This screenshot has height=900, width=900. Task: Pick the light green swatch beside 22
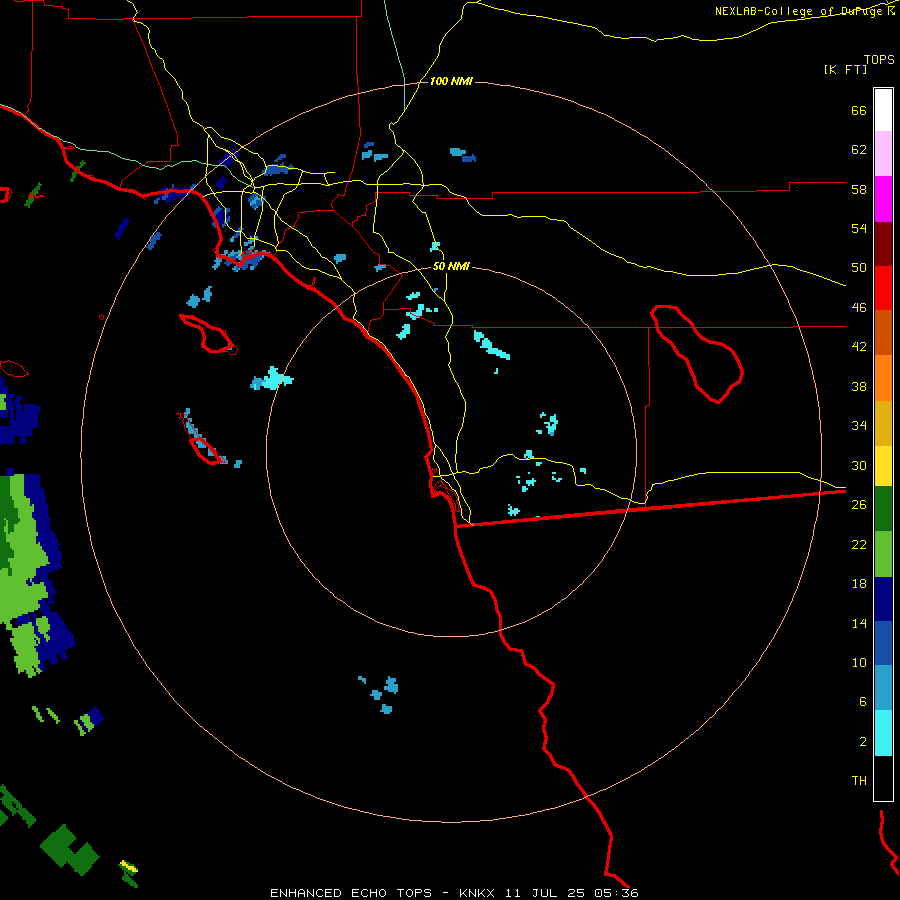pos(883,554)
